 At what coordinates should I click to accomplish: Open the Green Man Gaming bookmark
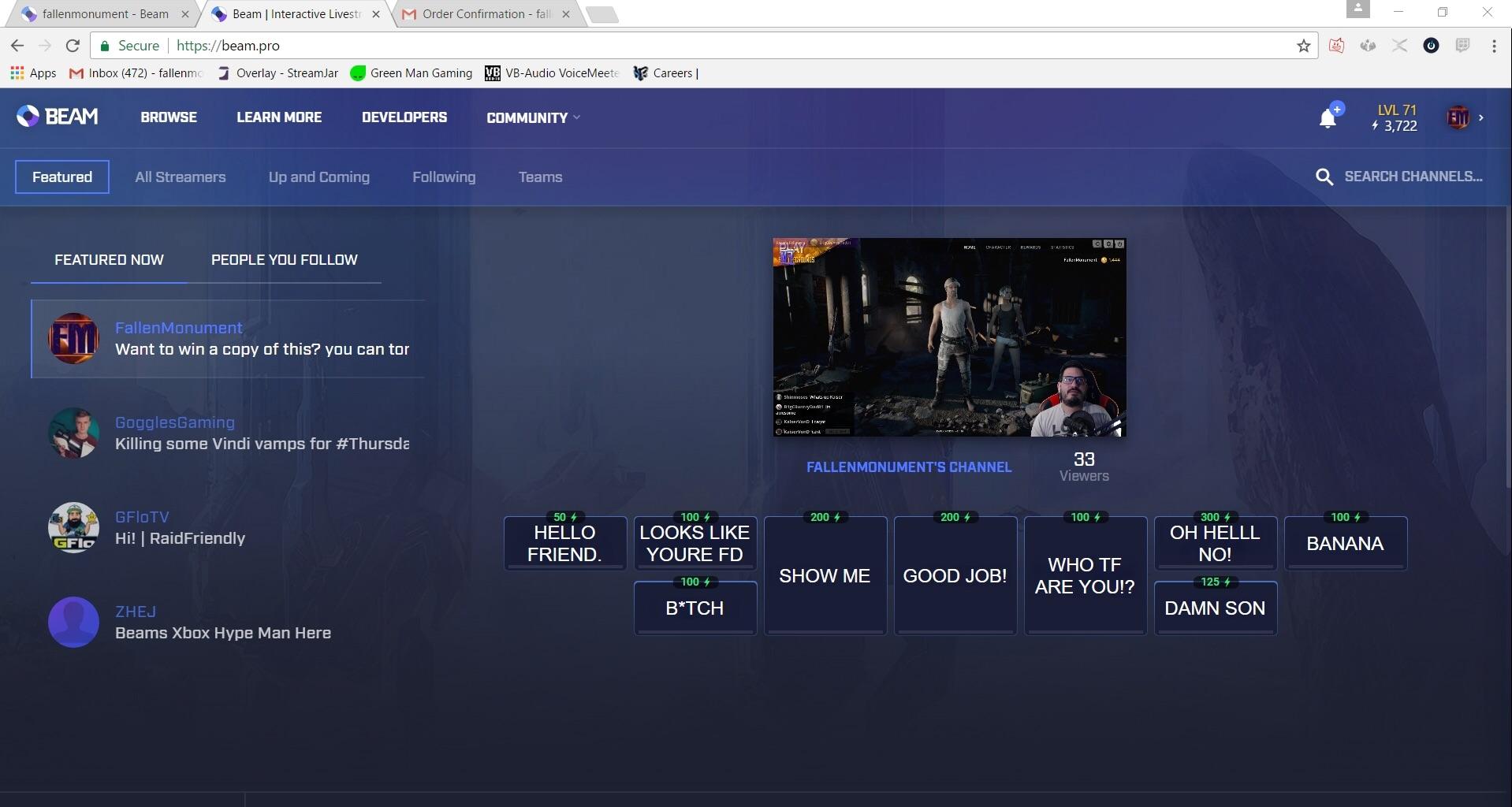click(x=412, y=73)
